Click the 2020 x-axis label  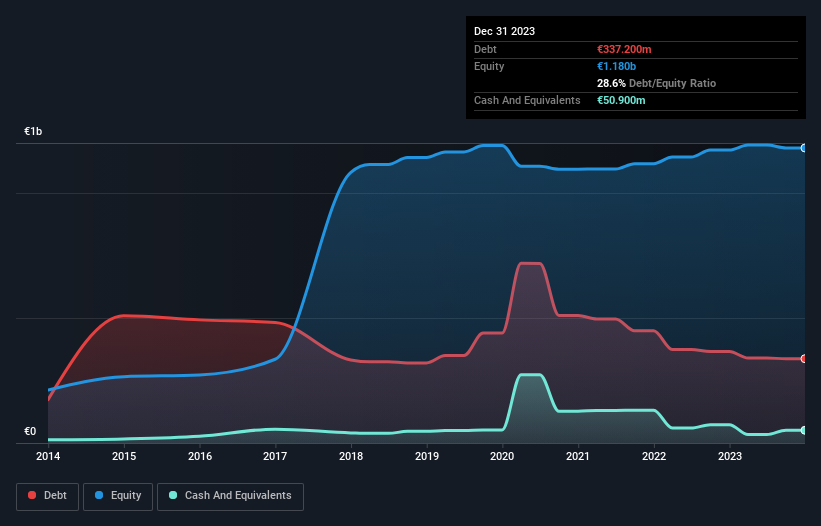pos(502,456)
